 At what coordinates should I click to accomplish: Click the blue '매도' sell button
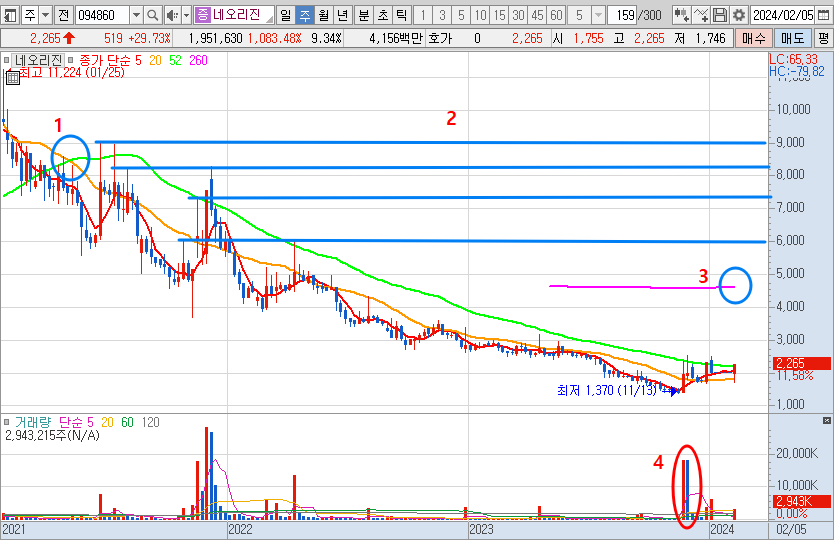(793, 38)
